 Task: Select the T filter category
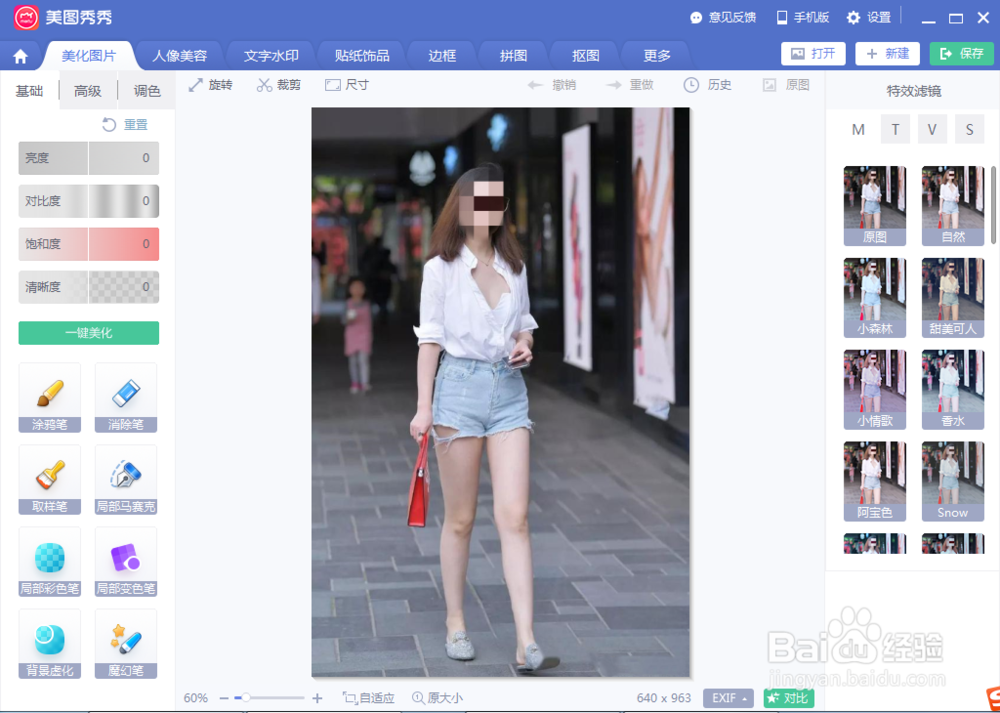click(x=895, y=129)
